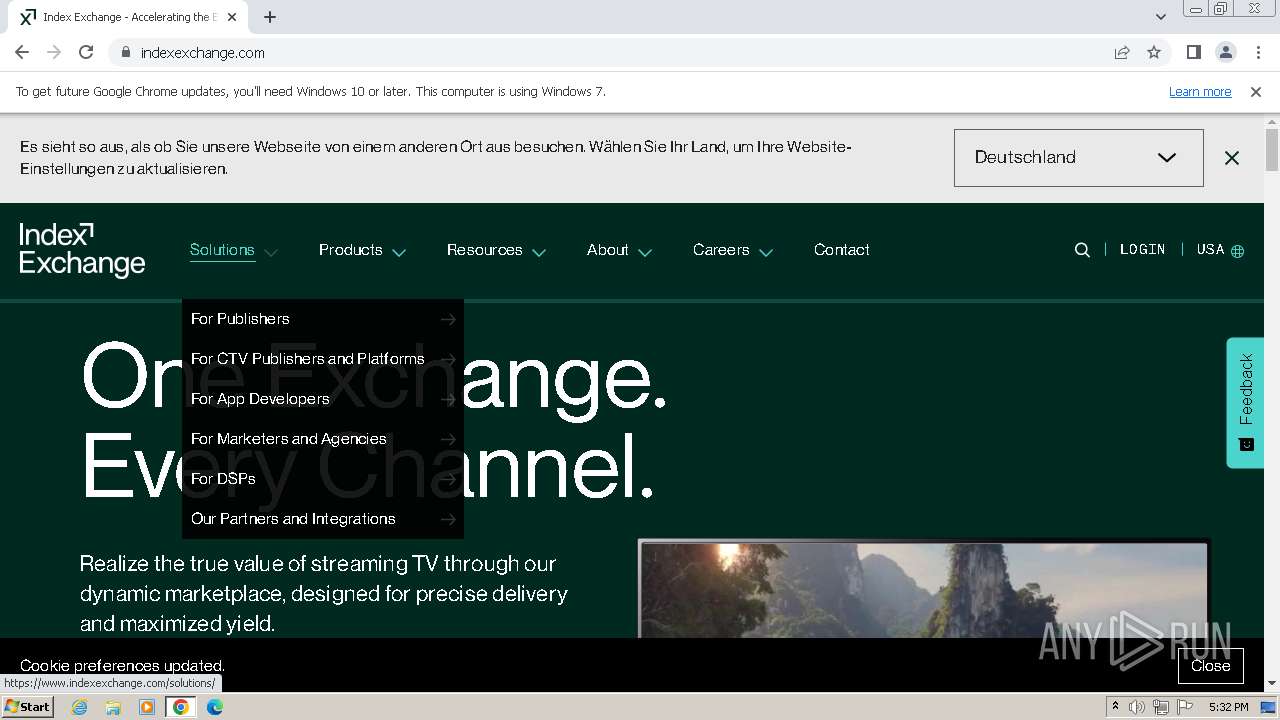
Task: Open the Resources navigation item
Action: tap(485, 250)
